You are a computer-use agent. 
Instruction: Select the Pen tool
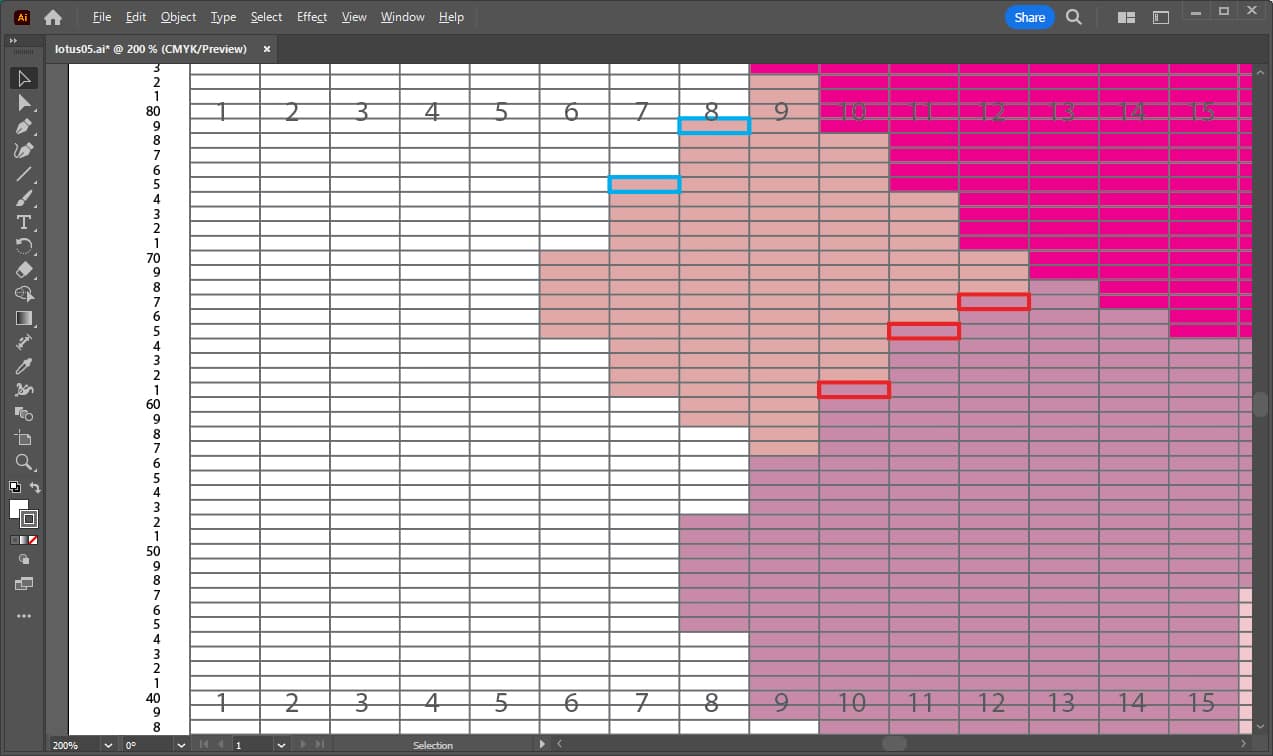(x=24, y=126)
